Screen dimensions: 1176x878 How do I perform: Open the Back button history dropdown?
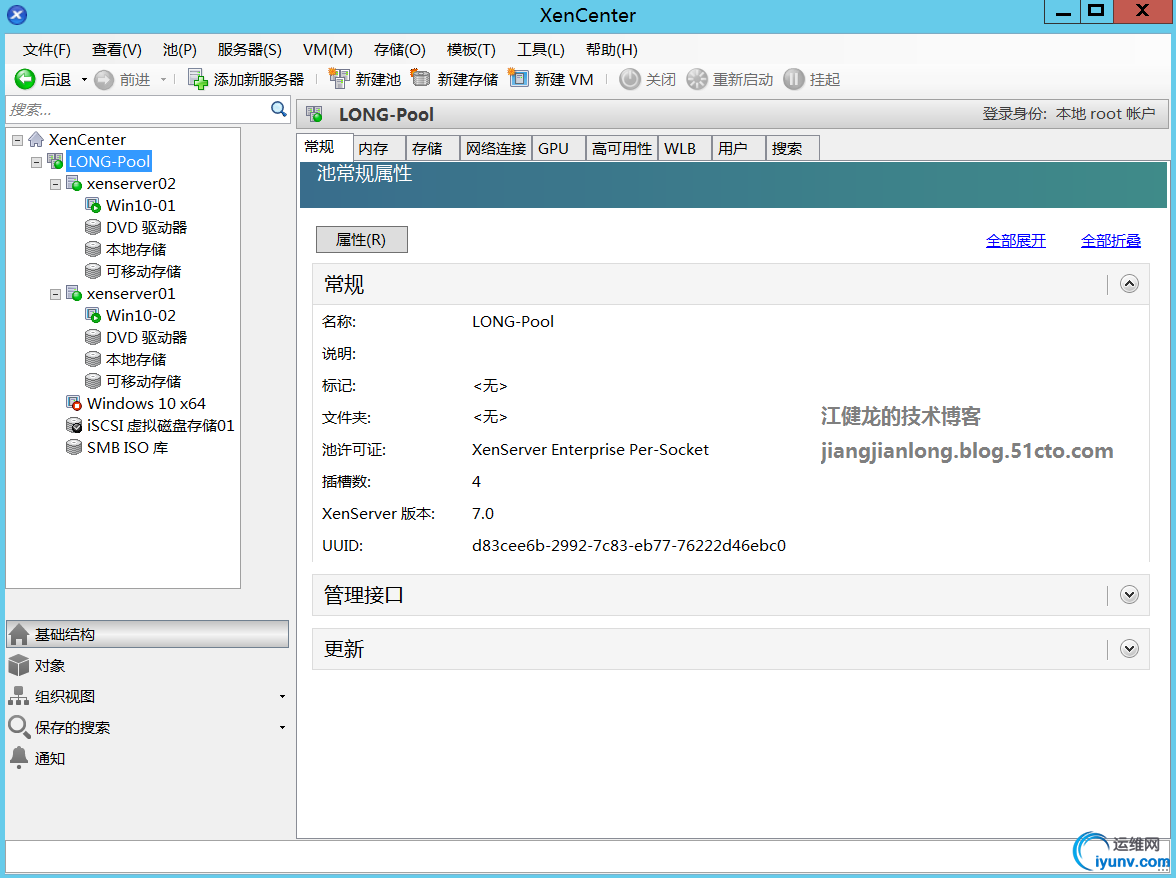pyautogui.click(x=84, y=79)
